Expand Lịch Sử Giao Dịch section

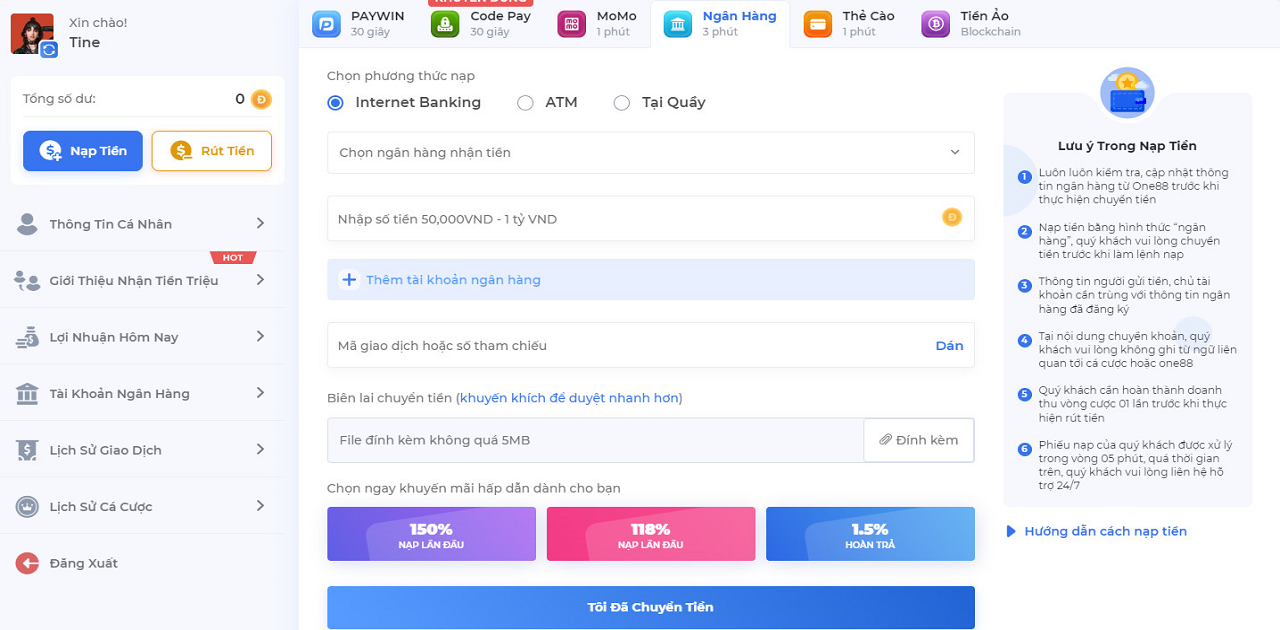140,450
